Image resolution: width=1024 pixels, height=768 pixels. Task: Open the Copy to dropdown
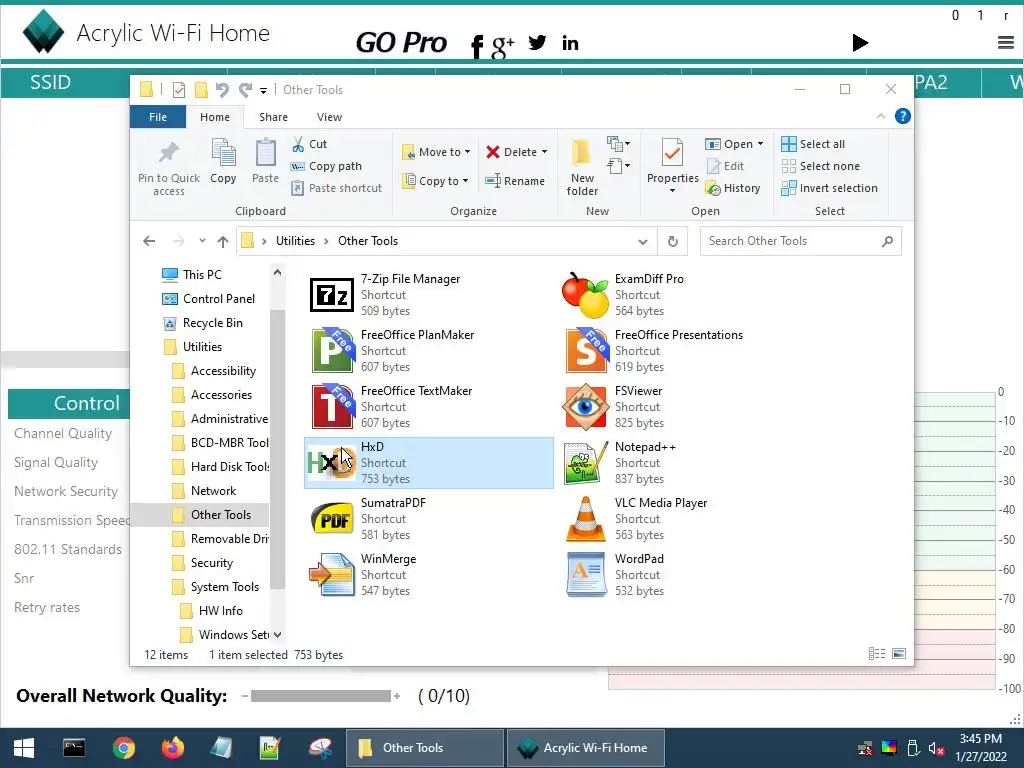(435, 181)
